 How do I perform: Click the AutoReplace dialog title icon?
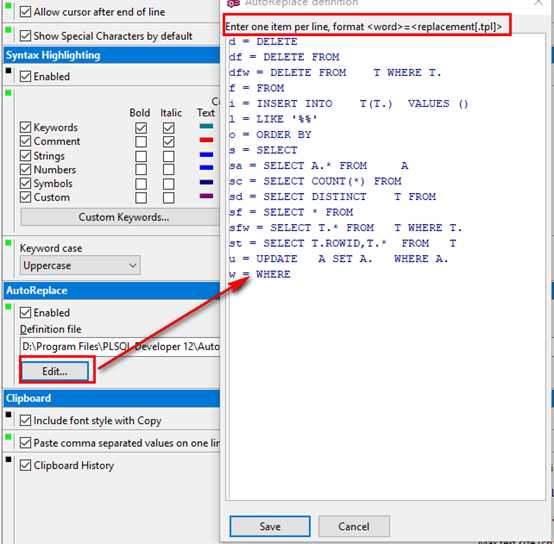(x=233, y=3)
